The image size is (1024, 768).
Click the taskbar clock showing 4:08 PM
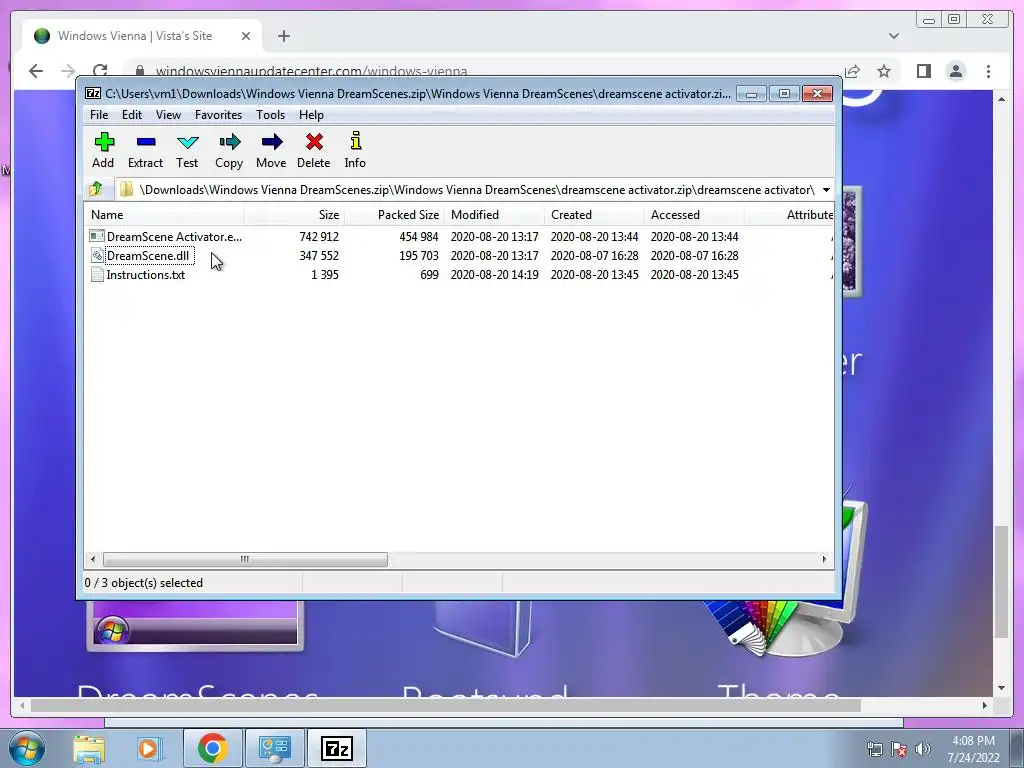(974, 749)
